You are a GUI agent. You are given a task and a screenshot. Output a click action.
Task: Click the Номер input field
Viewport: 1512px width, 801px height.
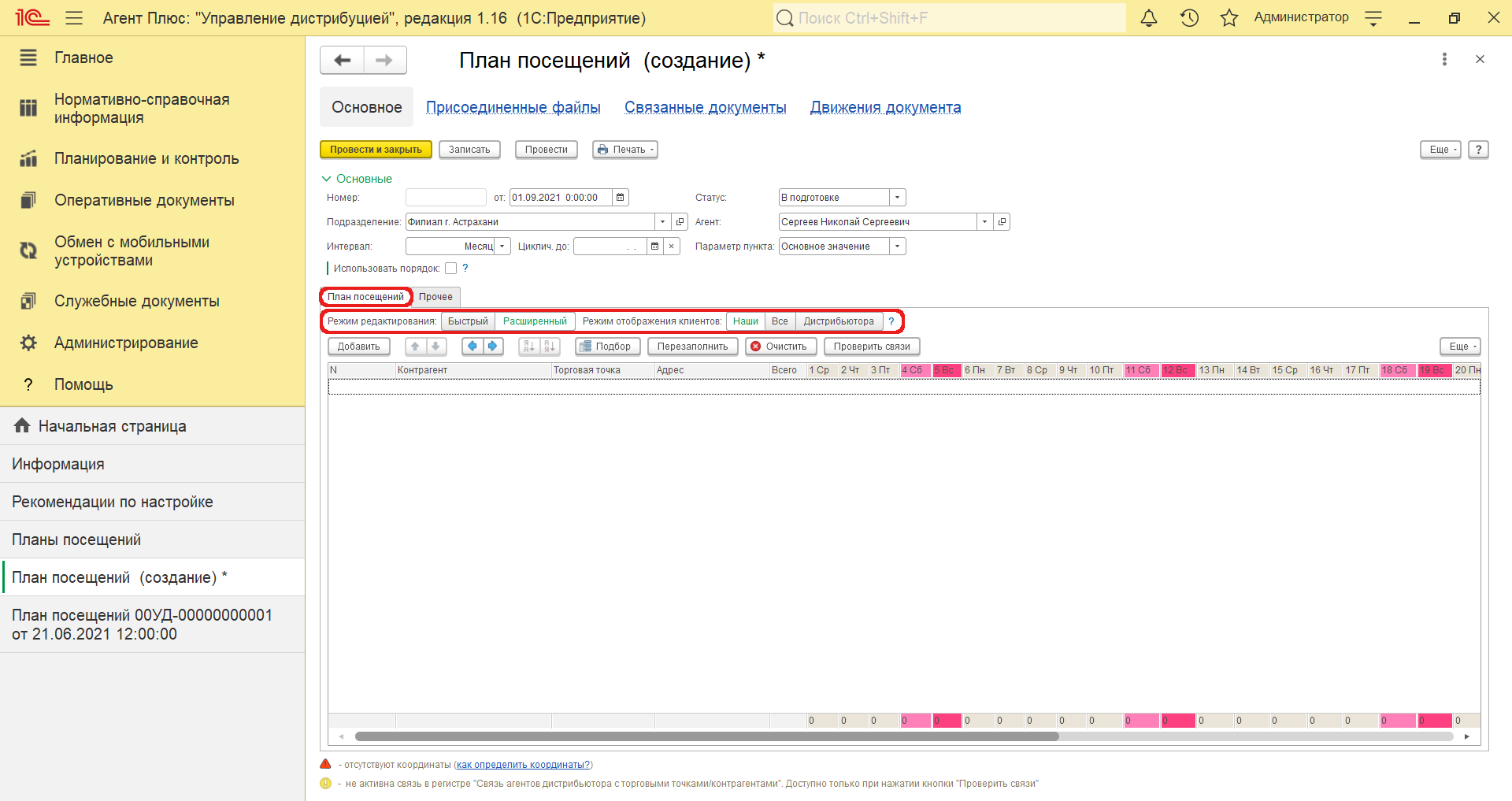446,198
